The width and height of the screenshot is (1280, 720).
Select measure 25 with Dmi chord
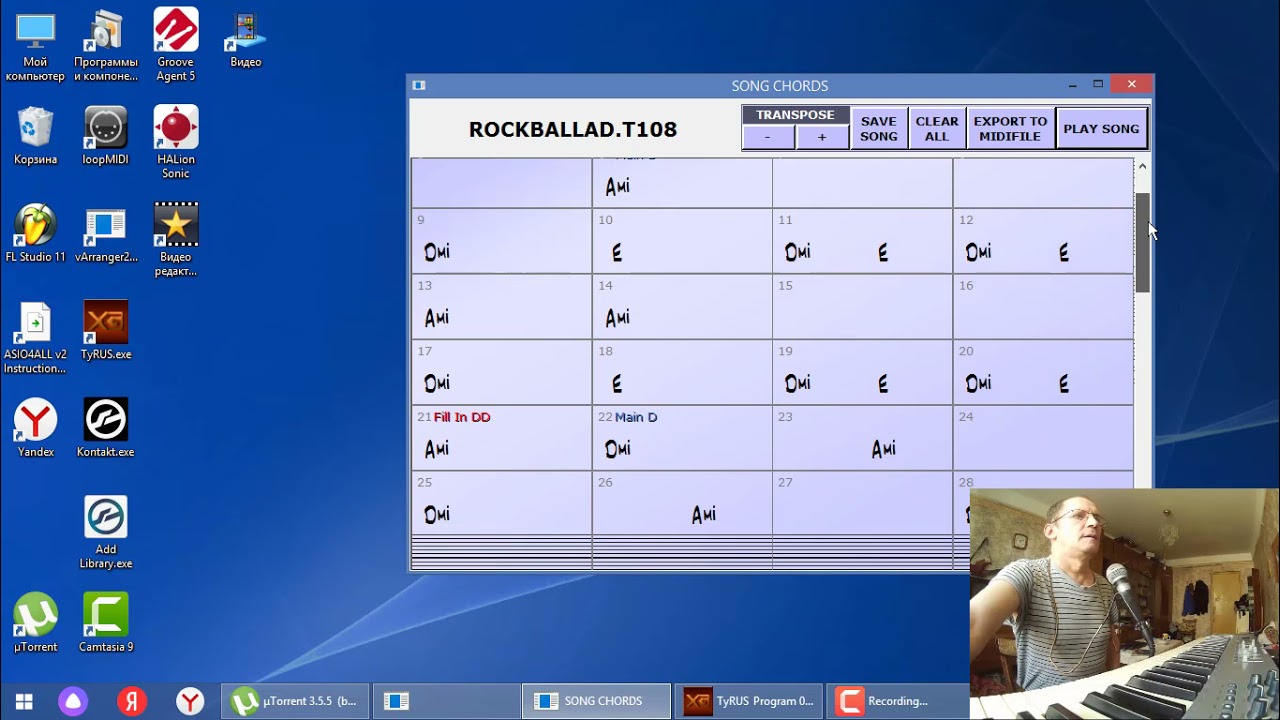coord(502,504)
